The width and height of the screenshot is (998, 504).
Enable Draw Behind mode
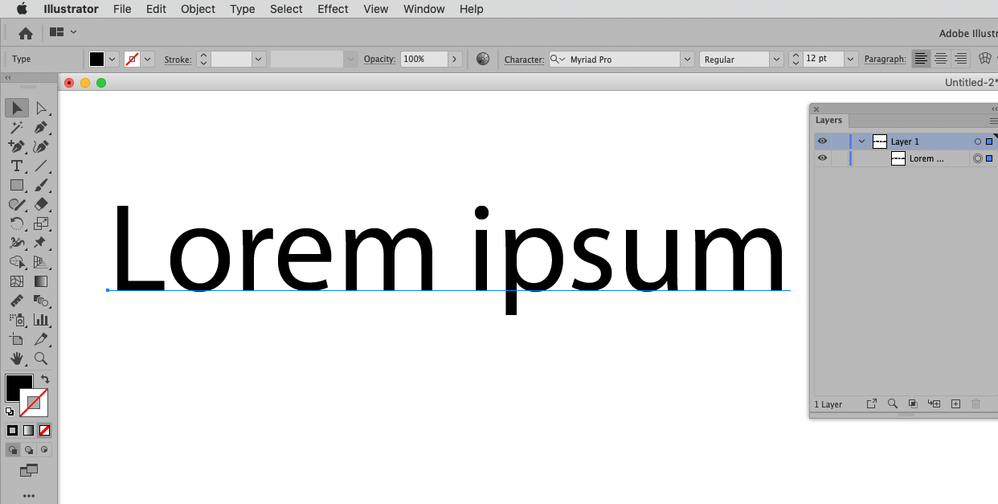[29, 449]
